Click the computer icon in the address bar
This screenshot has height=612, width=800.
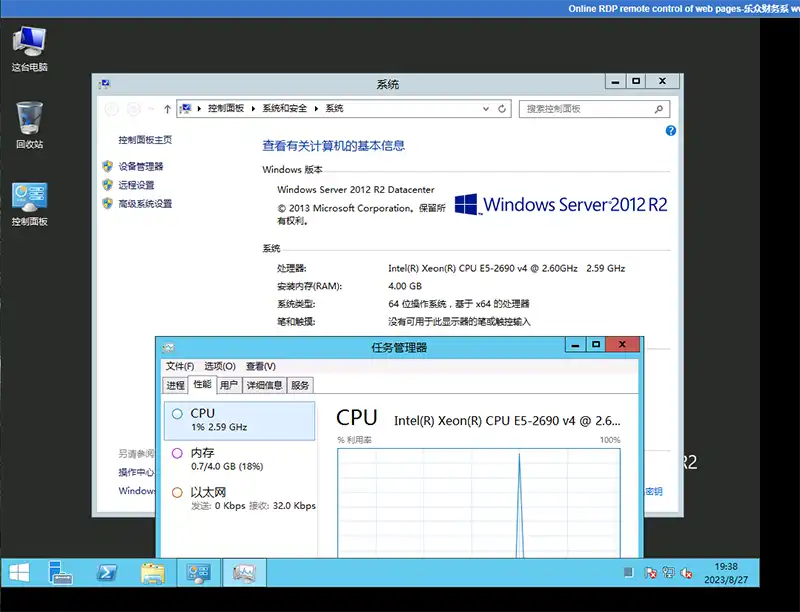[185, 109]
